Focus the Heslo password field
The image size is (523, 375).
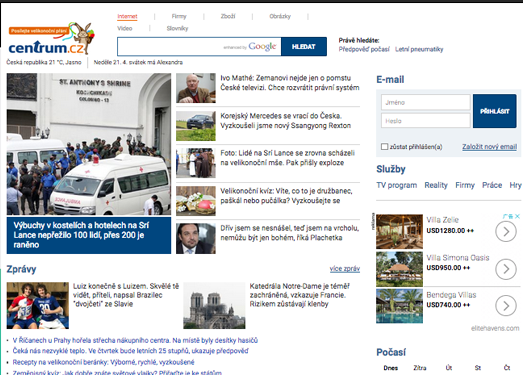pyautogui.click(x=426, y=121)
